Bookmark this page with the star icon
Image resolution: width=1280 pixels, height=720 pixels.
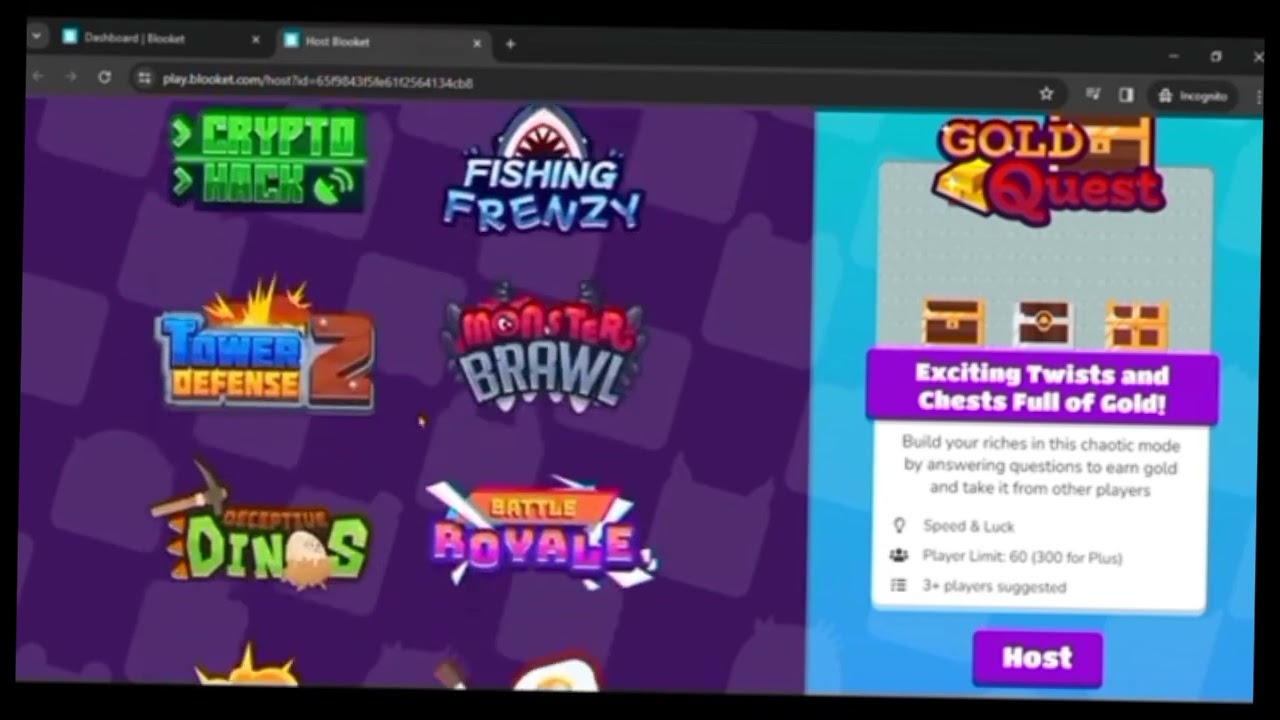(x=1046, y=93)
